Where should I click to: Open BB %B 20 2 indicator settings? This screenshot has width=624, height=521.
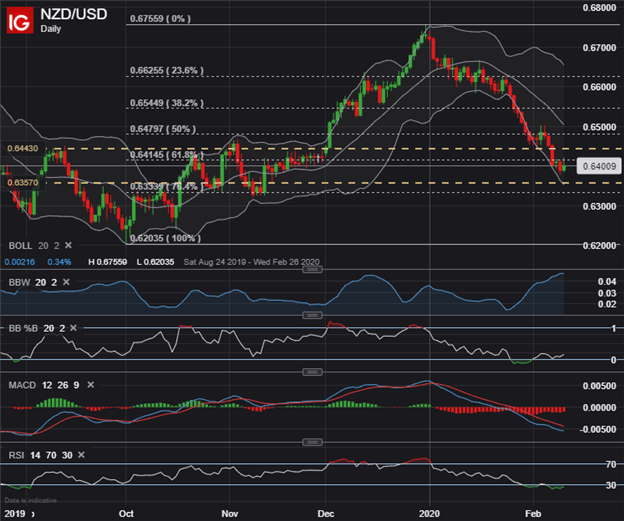point(37,328)
